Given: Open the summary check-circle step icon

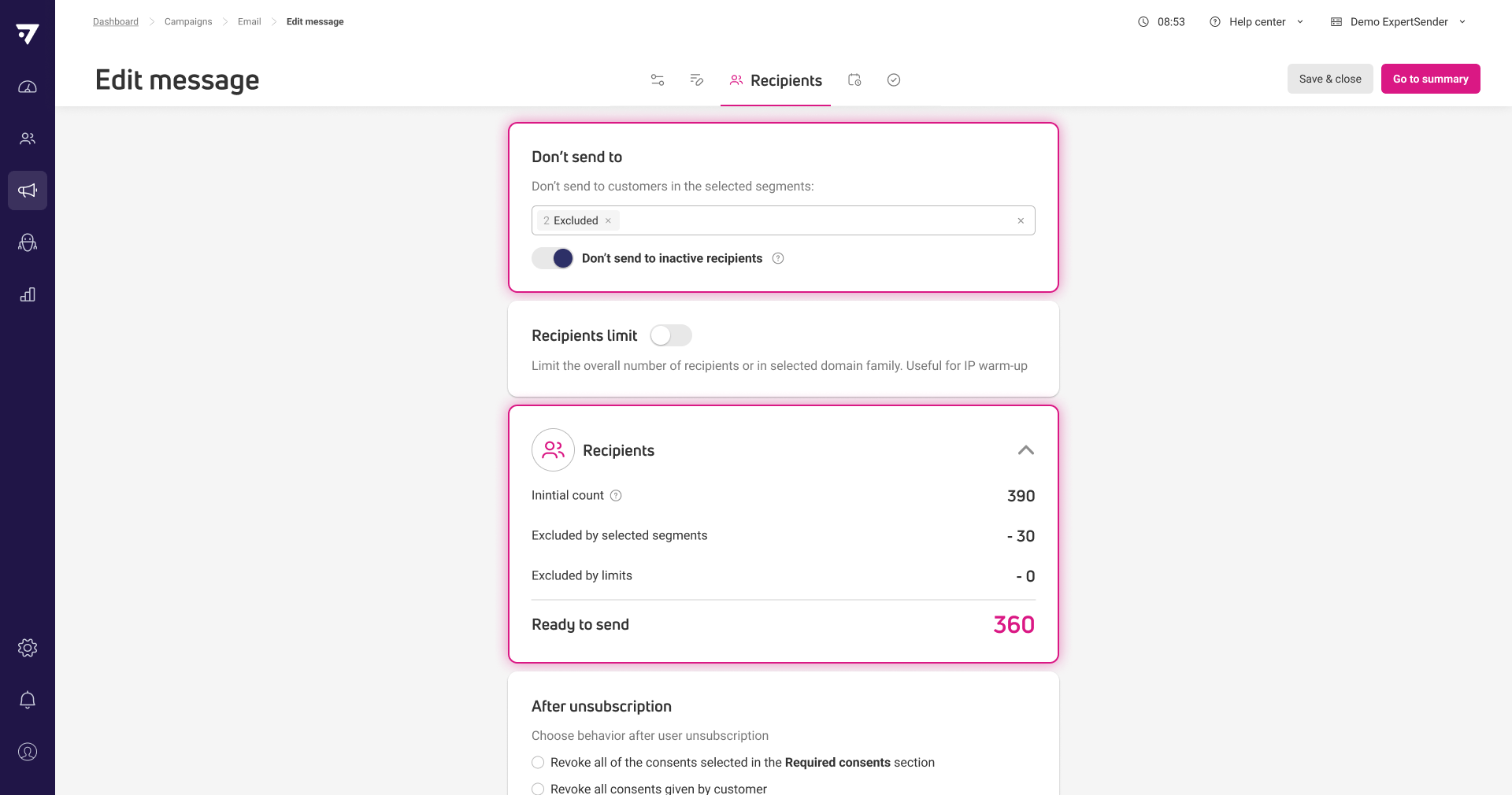Looking at the screenshot, I should coord(894,79).
